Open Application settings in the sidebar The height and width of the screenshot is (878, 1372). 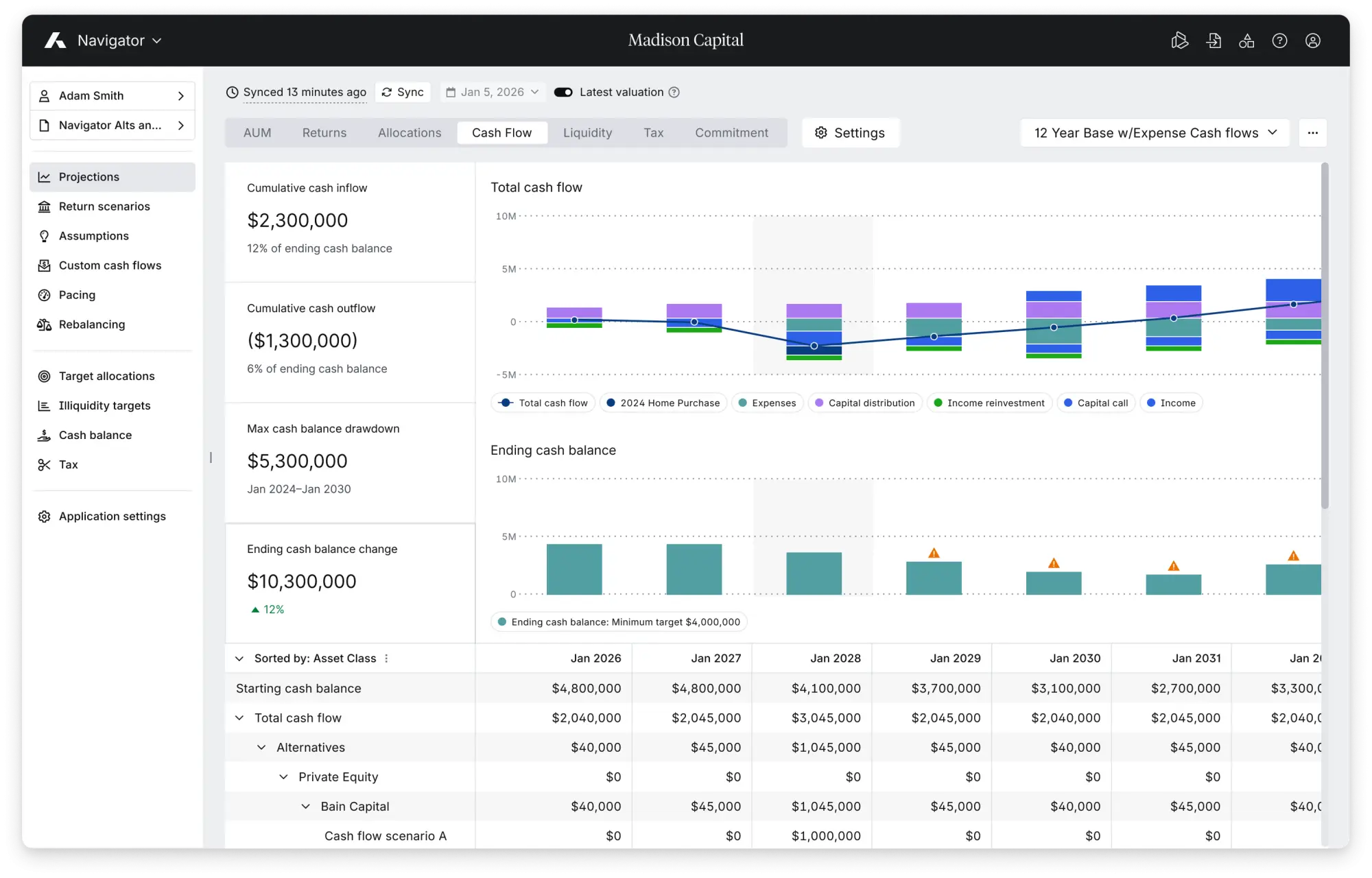113,517
